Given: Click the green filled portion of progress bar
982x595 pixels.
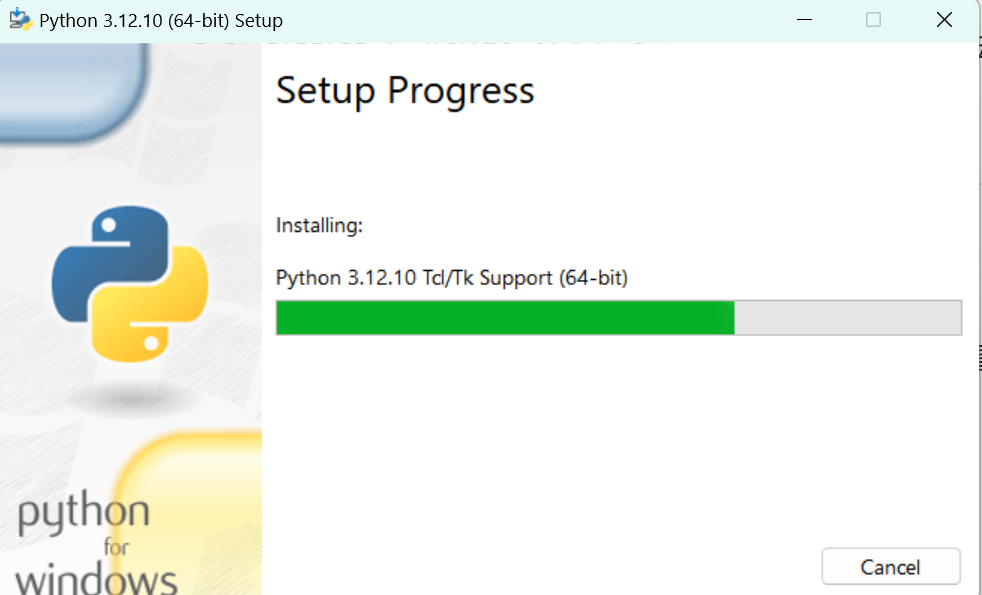Looking at the screenshot, I should coord(505,318).
